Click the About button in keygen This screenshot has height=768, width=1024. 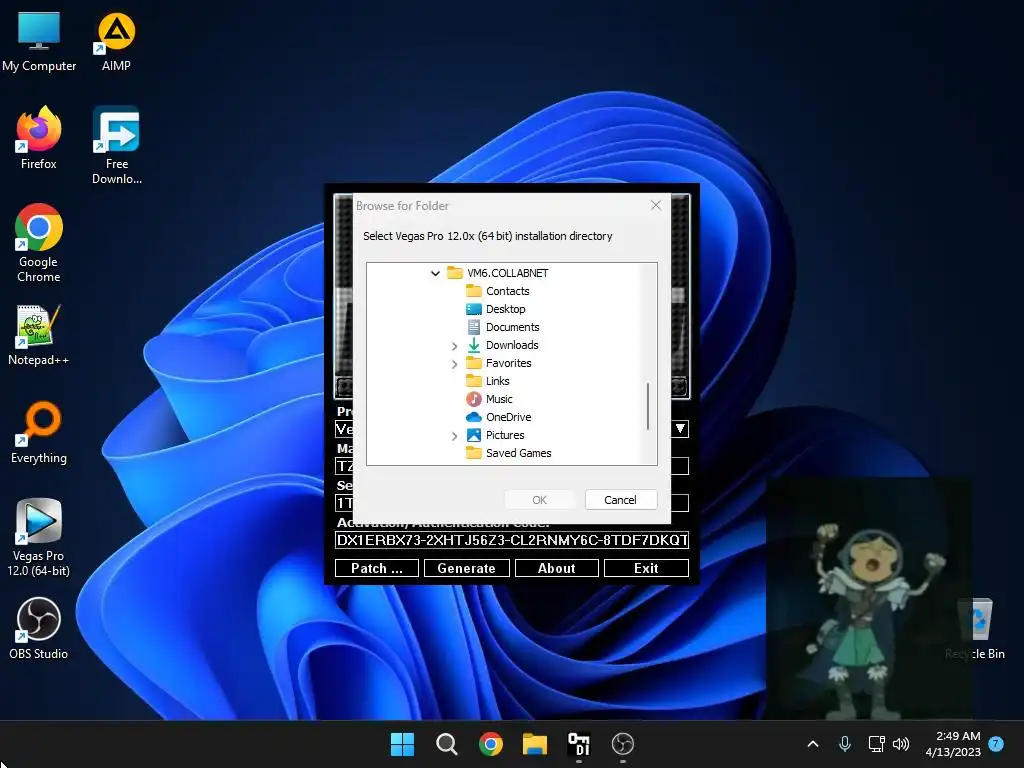(x=556, y=568)
